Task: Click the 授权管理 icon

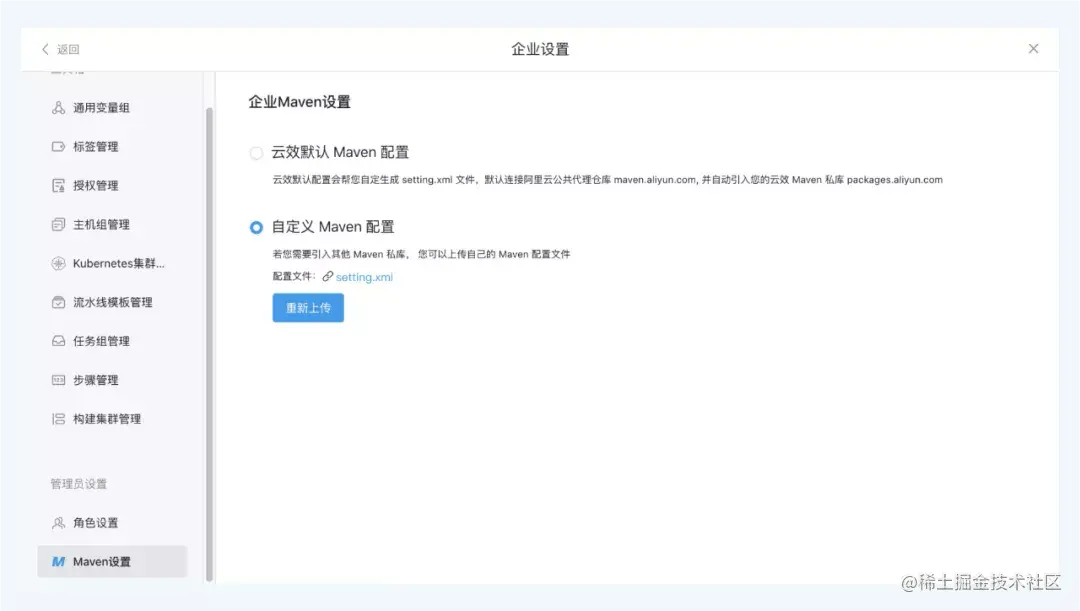Action: [59, 185]
